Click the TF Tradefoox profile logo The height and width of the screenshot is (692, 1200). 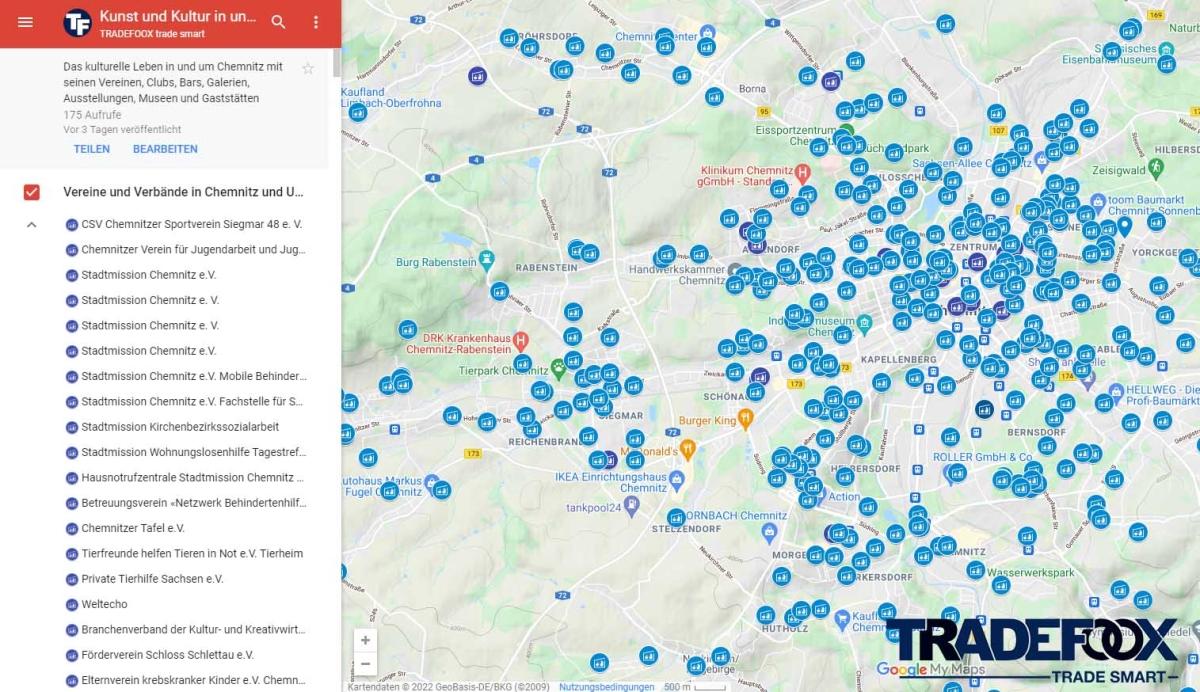click(77, 23)
